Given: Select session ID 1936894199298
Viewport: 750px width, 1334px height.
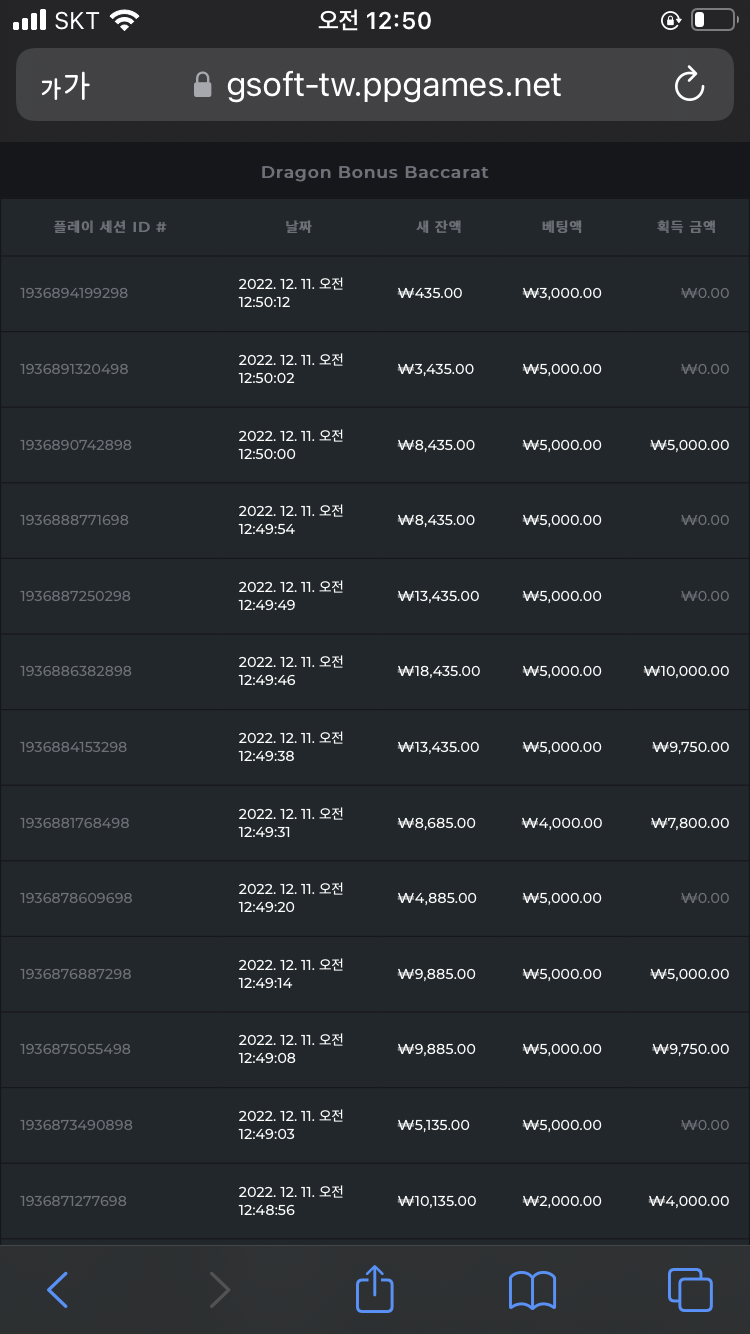Looking at the screenshot, I should (x=74, y=293).
